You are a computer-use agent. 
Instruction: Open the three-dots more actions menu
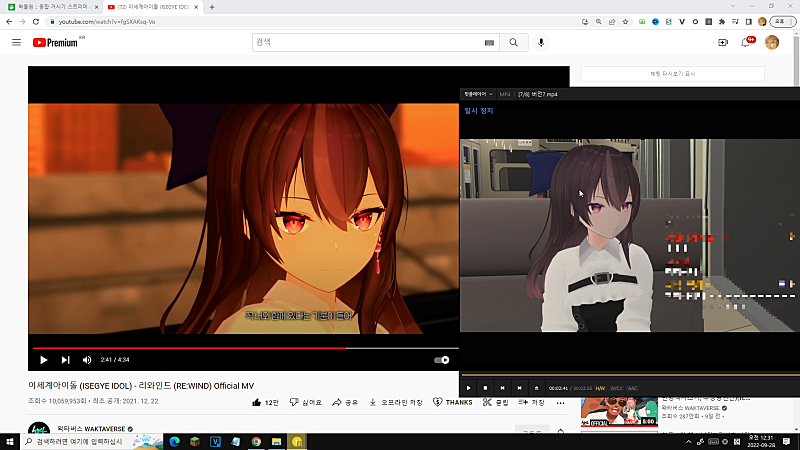tap(560, 403)
